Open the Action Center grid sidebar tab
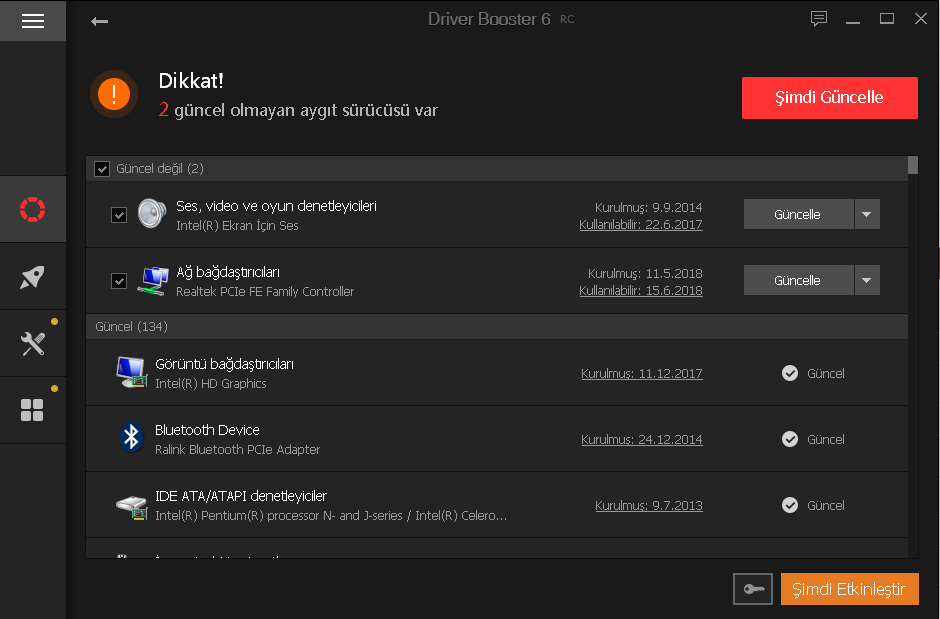940x619 pixels. pyautogui.click(x=33, y=410)
